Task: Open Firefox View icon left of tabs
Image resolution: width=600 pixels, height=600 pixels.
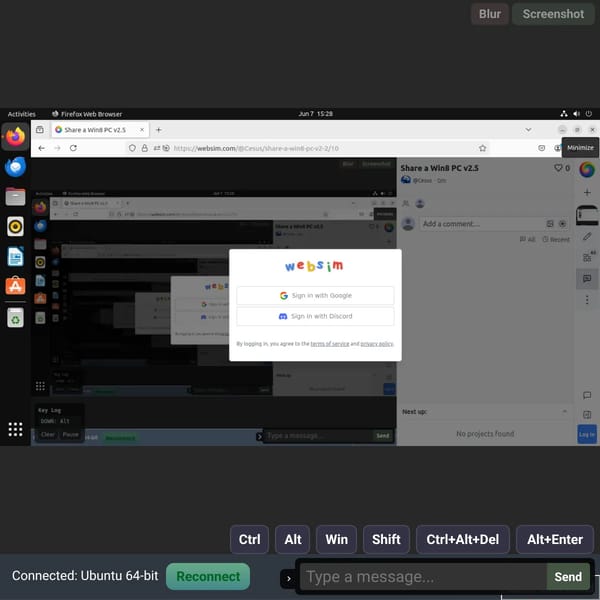Action: click(40, 130)
